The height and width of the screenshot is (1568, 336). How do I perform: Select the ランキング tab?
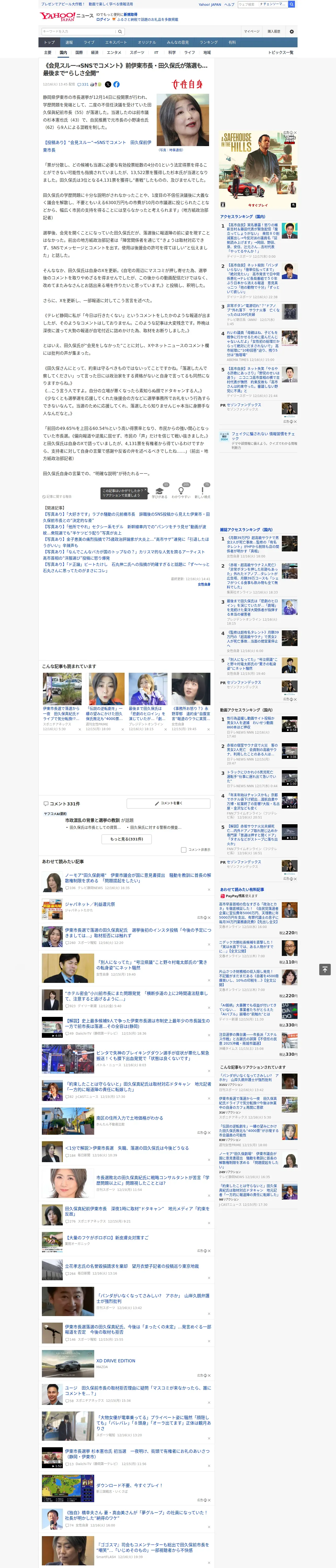pyautogui.click(x=209, y=43)
